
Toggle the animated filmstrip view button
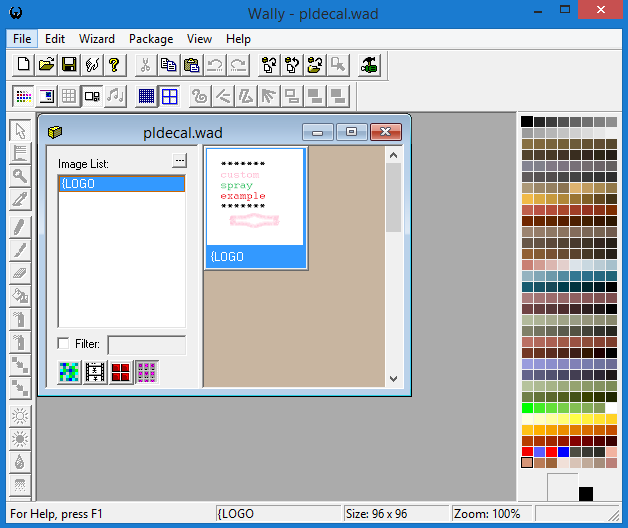tap(95, 372)
